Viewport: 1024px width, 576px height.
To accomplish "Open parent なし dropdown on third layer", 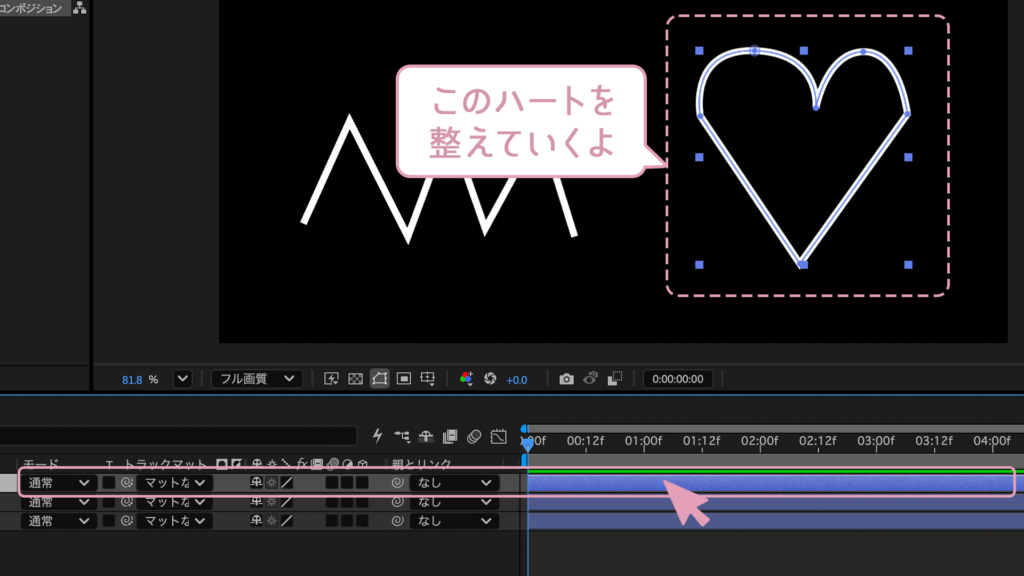I will click(455, 521).
